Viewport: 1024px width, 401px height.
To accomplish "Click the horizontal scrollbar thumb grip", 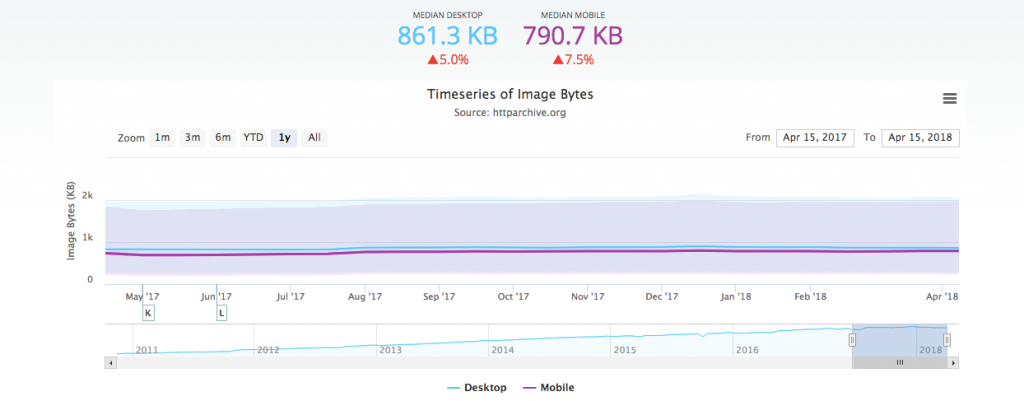I will (x=899, y=363).
